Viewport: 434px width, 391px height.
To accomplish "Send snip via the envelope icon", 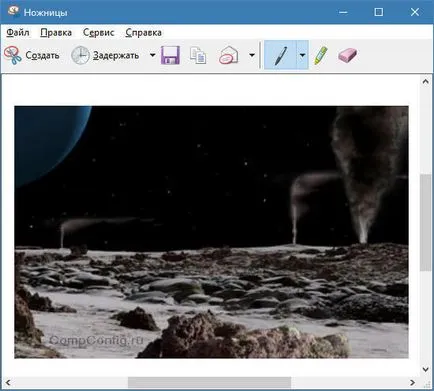I will coord(229,55).
